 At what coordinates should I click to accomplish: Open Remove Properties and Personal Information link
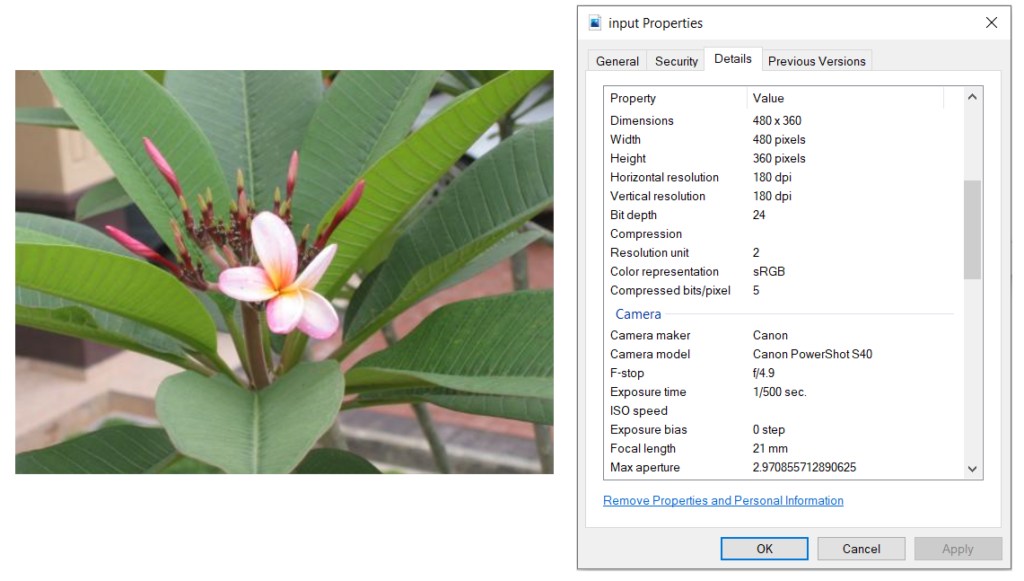click(723, 501)
